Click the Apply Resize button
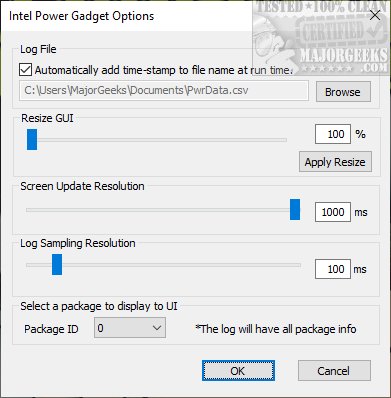Screen dimensions: 391x398 [335, 162]
